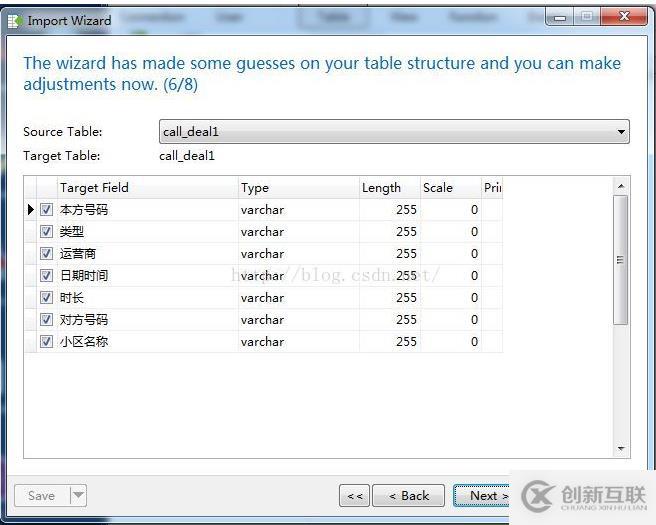Click the row selector of 本方号码
This screenshot has width=656, height=525.
(31, 210)
